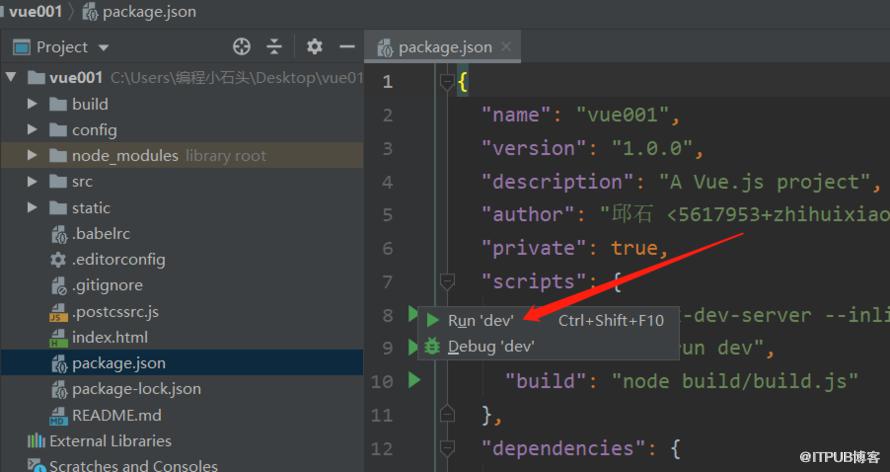Screen dimensions: 890x472
Task: Select README.md file name
Action: click(x=116, y=415)
